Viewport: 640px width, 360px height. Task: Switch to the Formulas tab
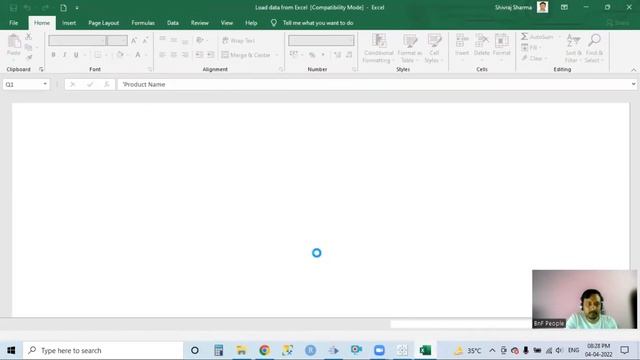coord(143,23)
